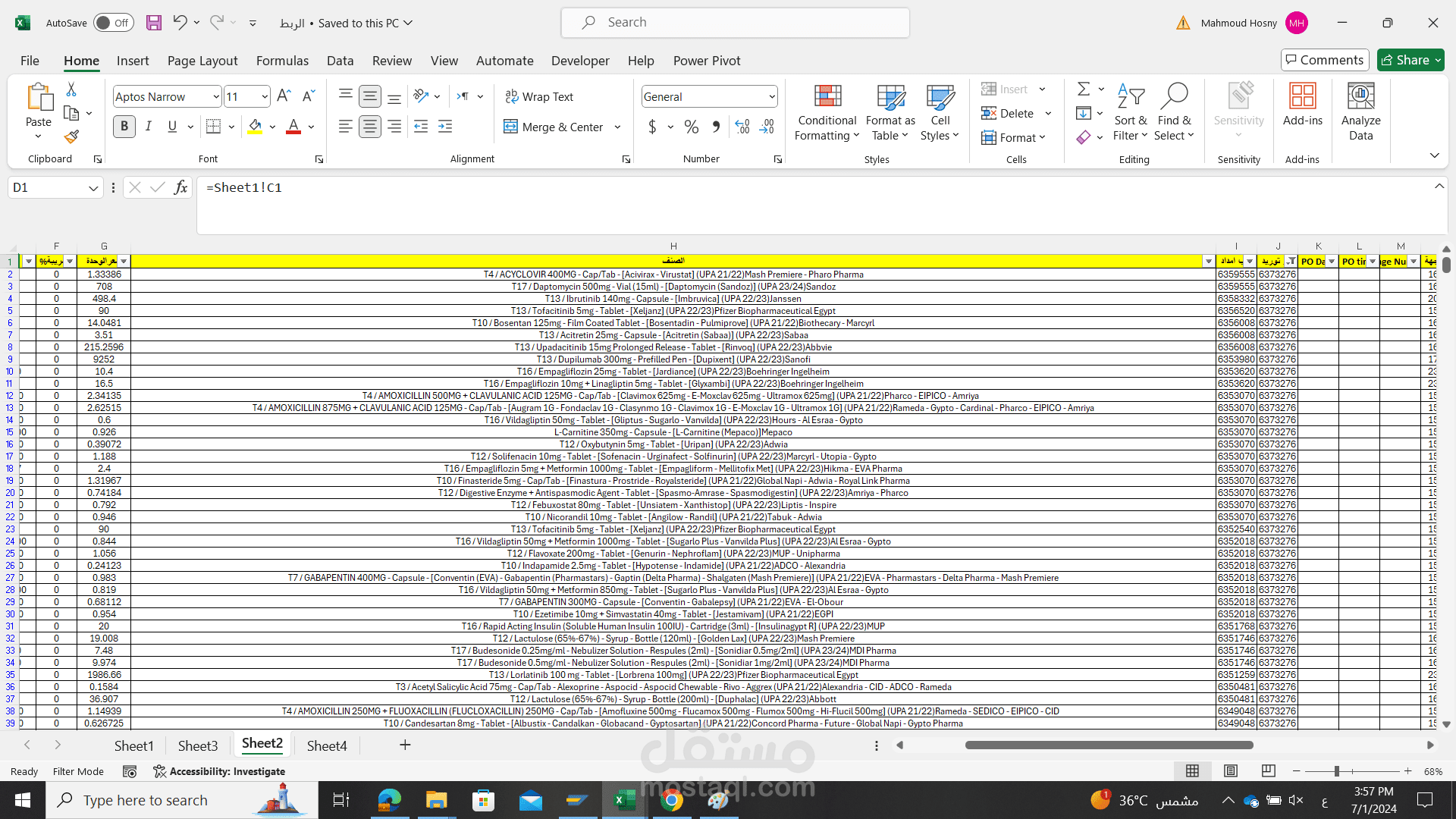Open Find & Select button
The width and height of the screenshot is (1456, 819).
(x=1175, y=112)
